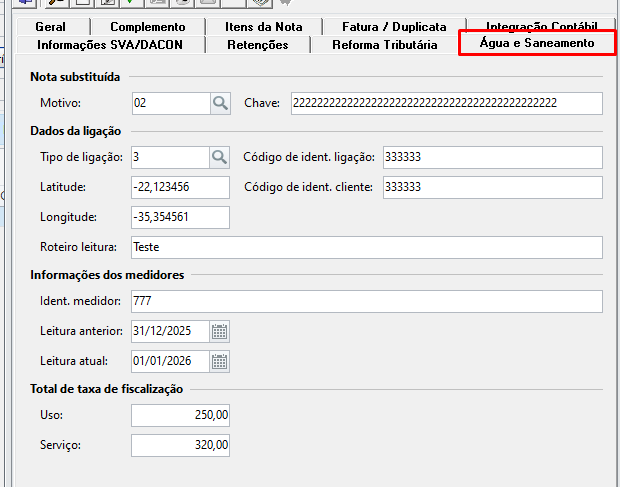Select the Água e Saneamento tab
Image resolution: width=620 pixels, height=487 pixels.
click(537, 43)
